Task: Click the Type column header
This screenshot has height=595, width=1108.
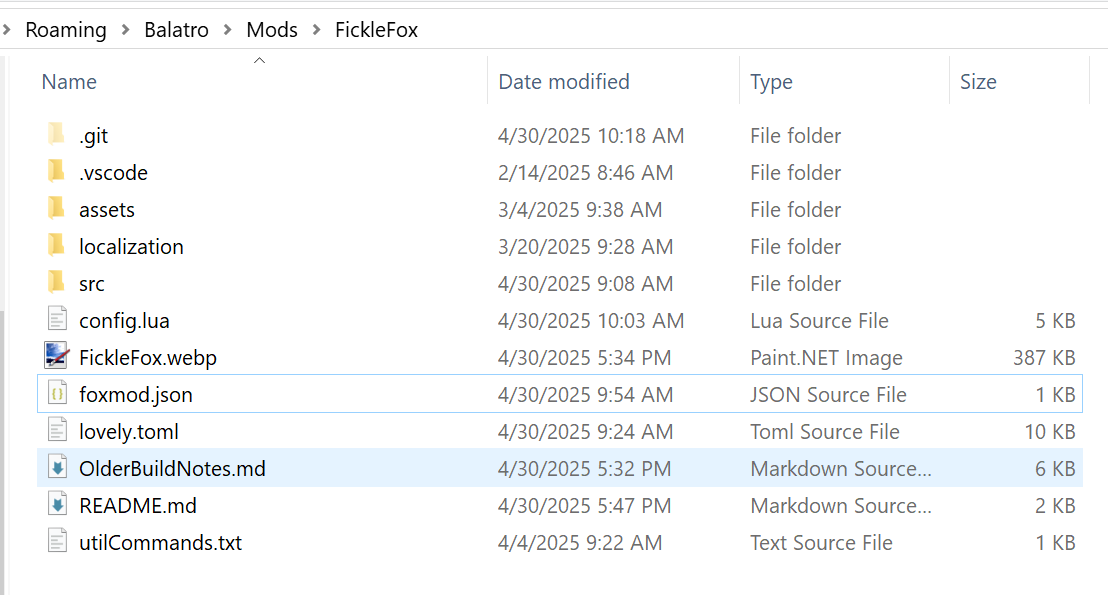Action: (771, 82)
